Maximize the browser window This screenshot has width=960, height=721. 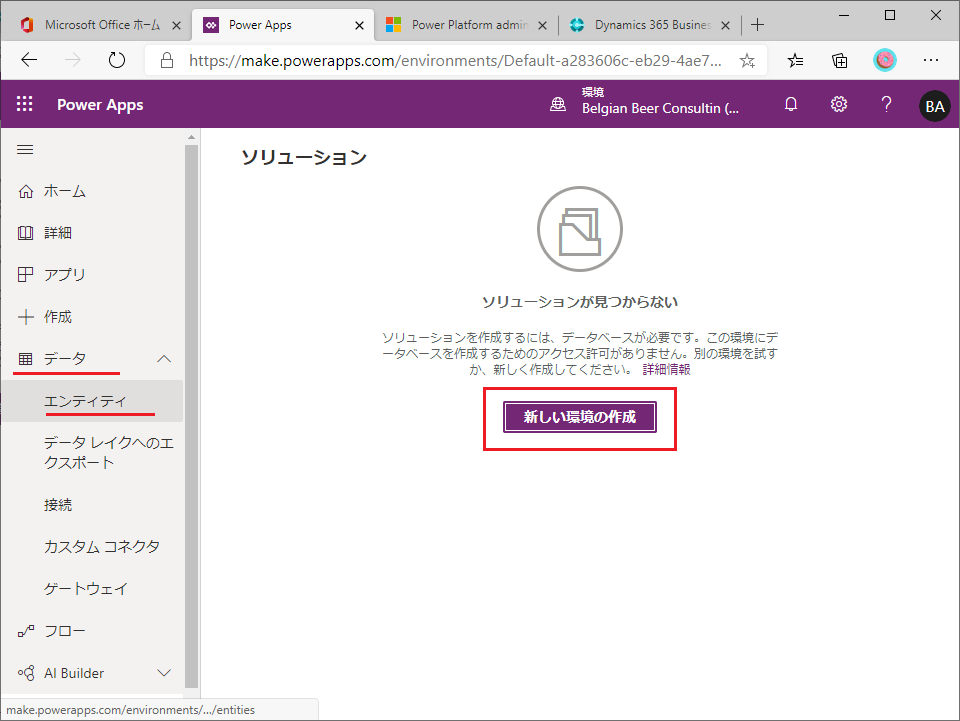point(890,15)
